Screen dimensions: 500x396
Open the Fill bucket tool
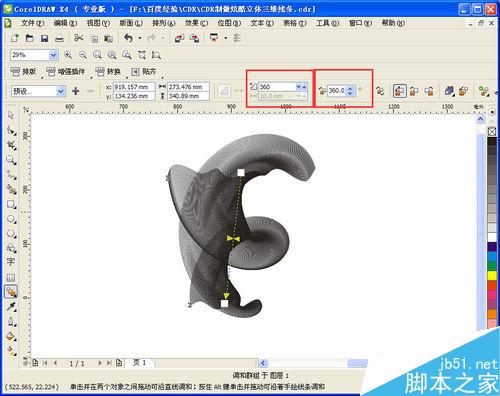tap(11, 337)
